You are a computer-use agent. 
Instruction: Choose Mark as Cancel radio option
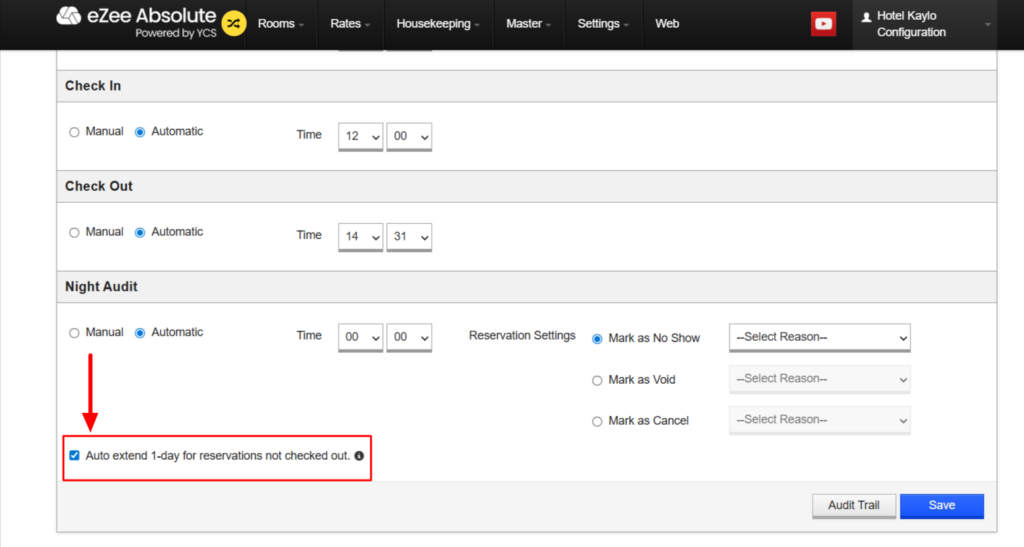[x=598, y=421]
